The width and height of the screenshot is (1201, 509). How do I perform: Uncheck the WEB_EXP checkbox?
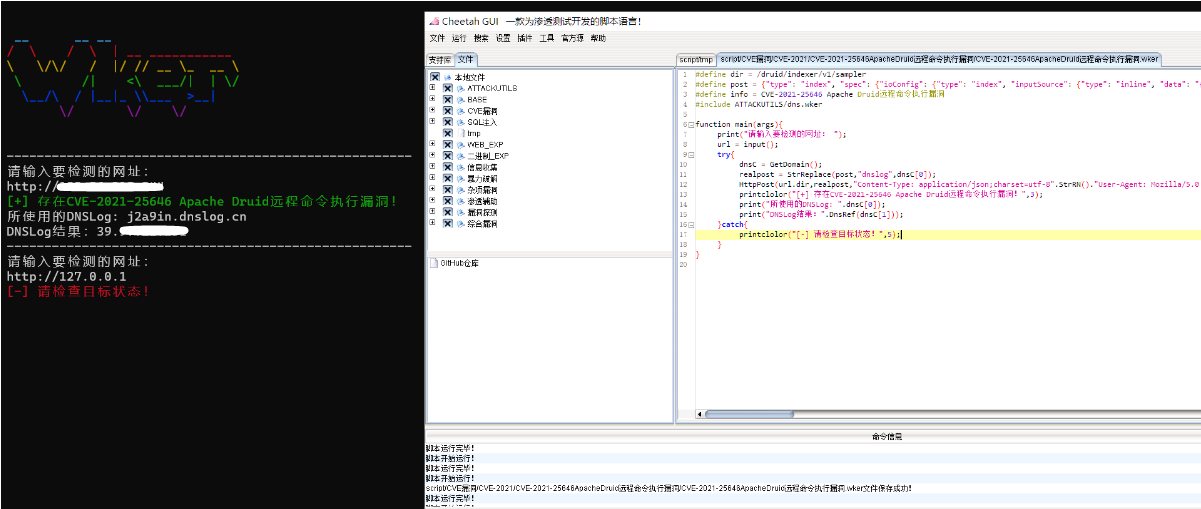click(x=448, y=144)
